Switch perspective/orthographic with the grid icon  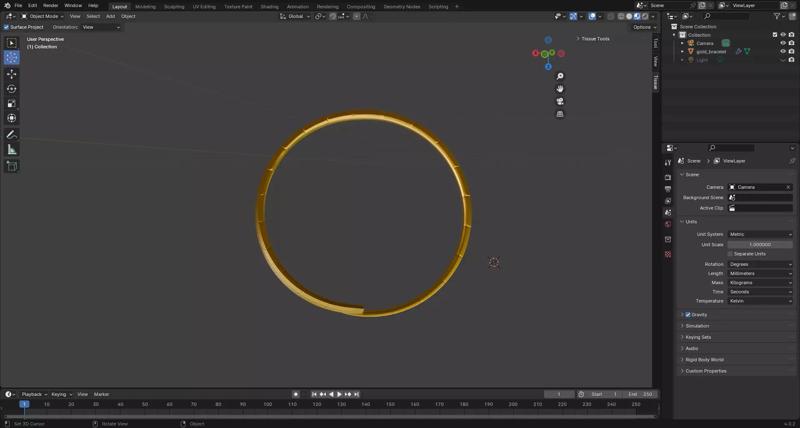[x=560, y=114]
